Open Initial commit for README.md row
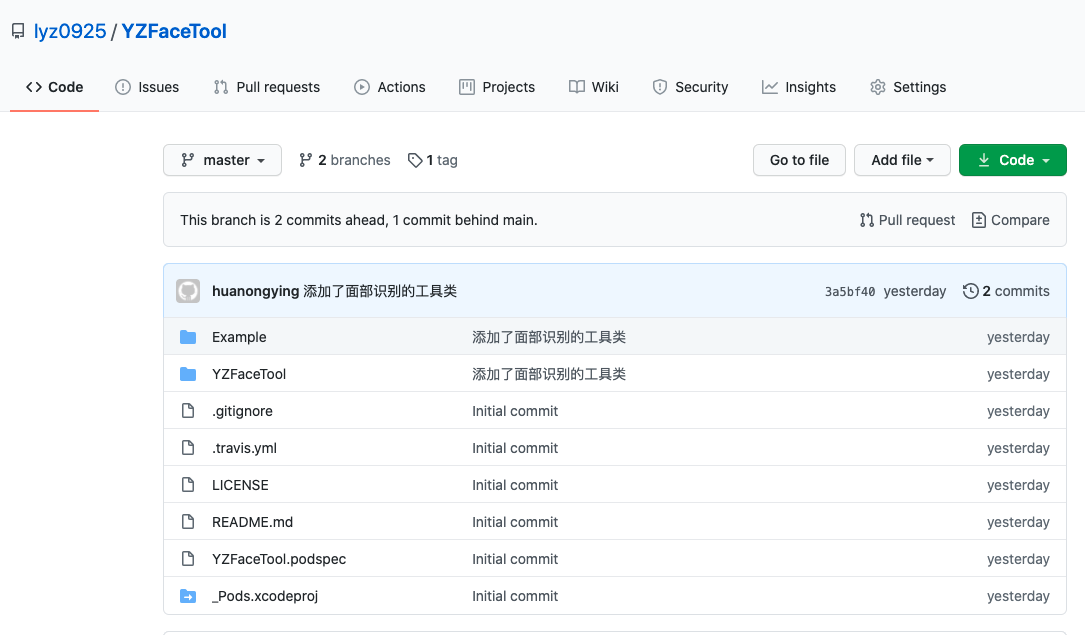This screenshot has height=635, width=1085. tap(515, 522)
